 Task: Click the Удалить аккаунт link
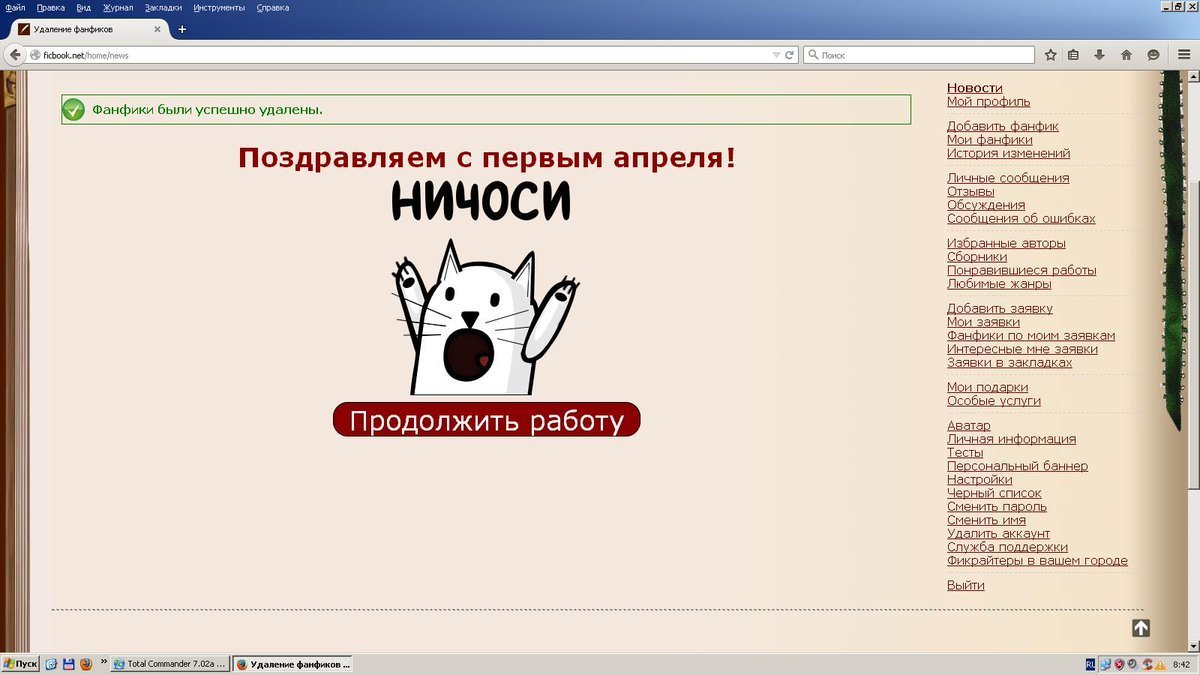(x=999, y=533)
